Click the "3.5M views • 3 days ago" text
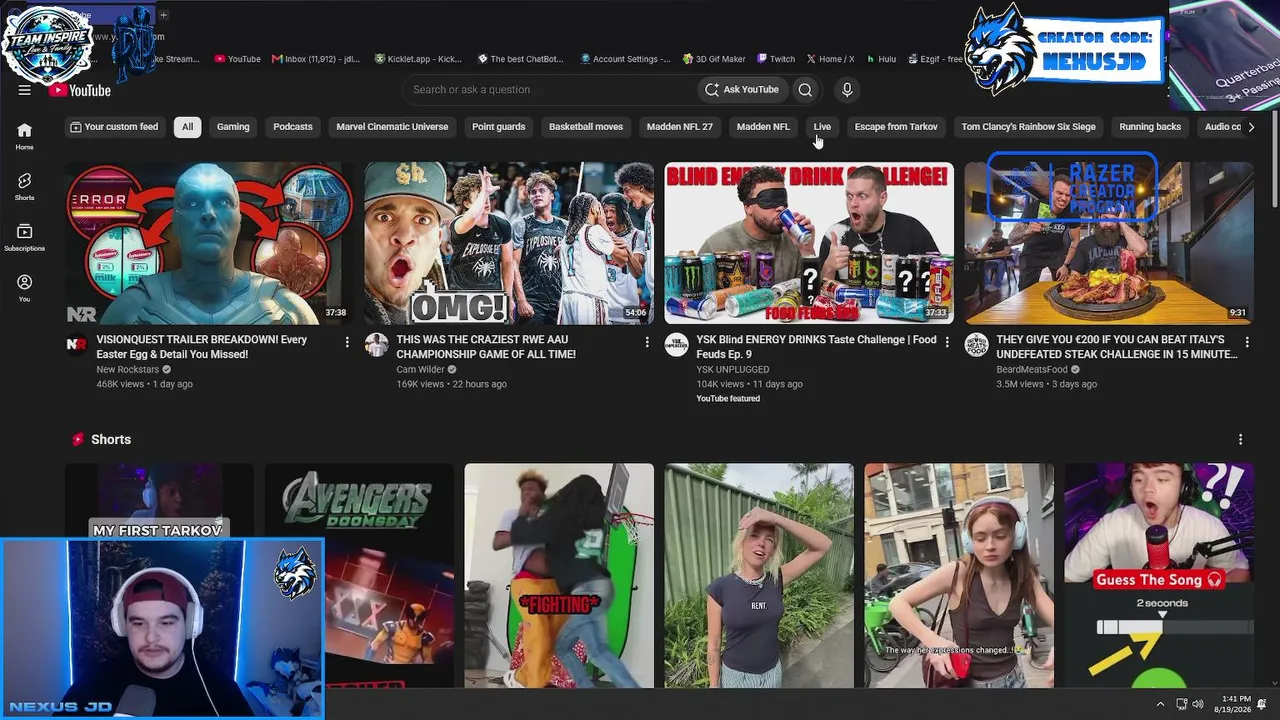The height and width of the screenshot is (720, 1280). 1048,384
